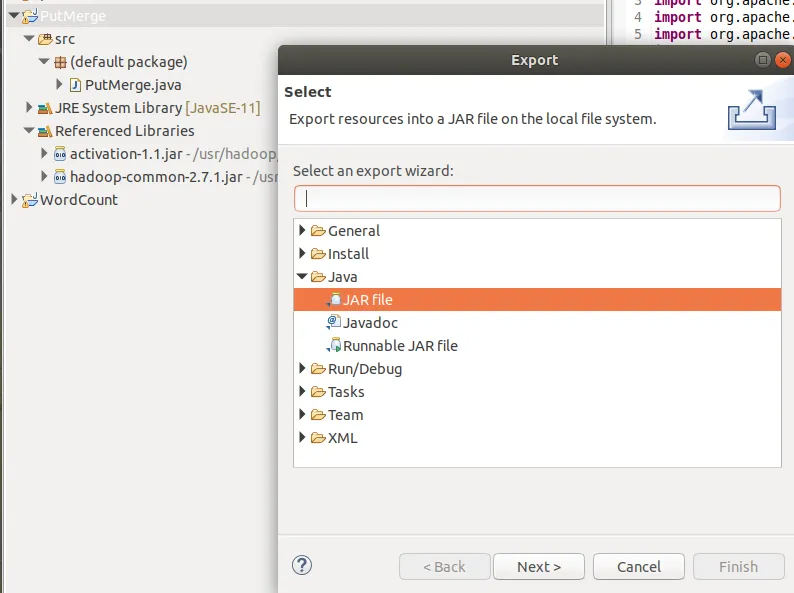Click the JRE System Library icon
The width and height of the screenshot is (794, 593).
44,108
